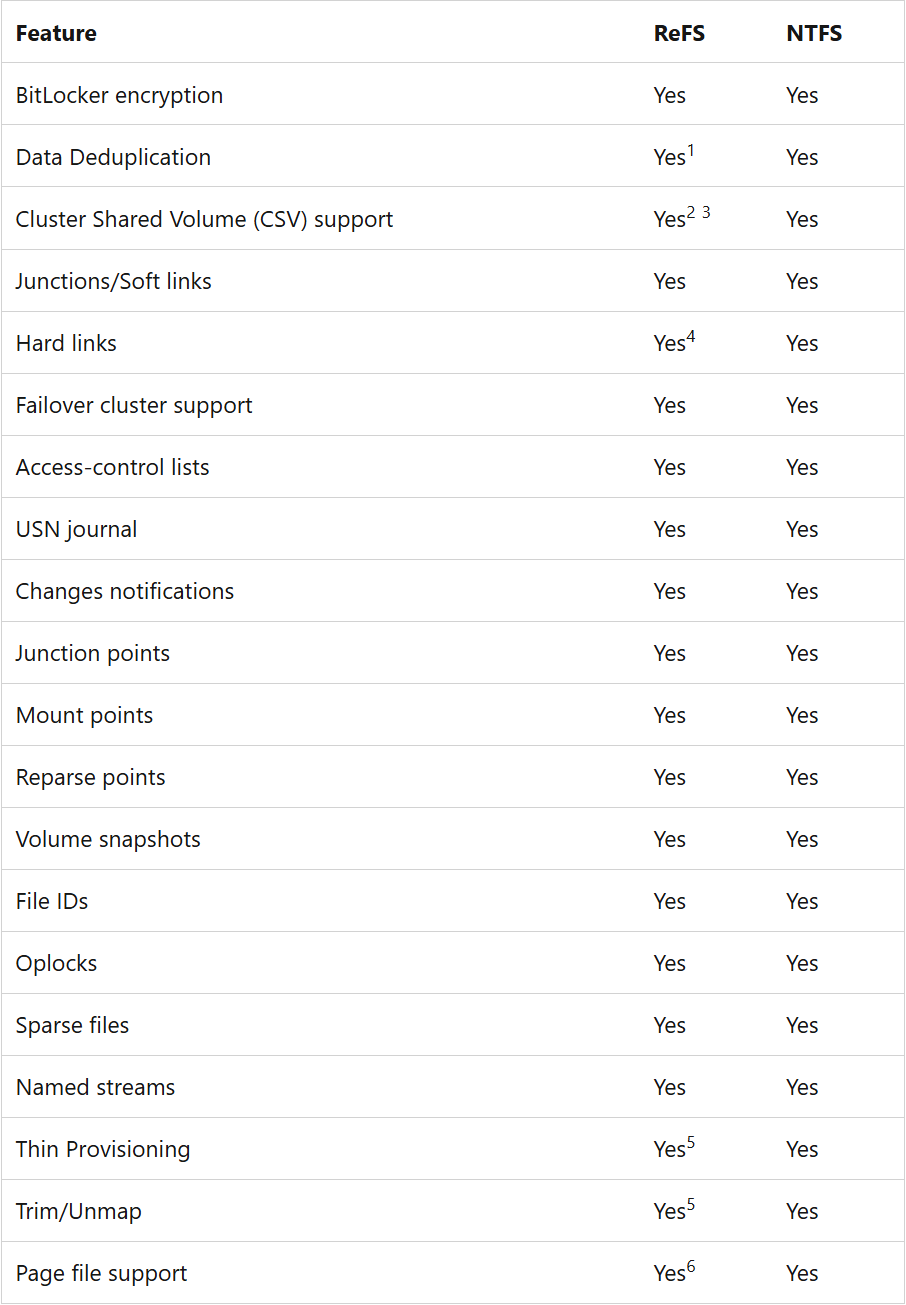Click the USN journal feature cell
This screenshot has width=906, height=1305.
(76, 530)
